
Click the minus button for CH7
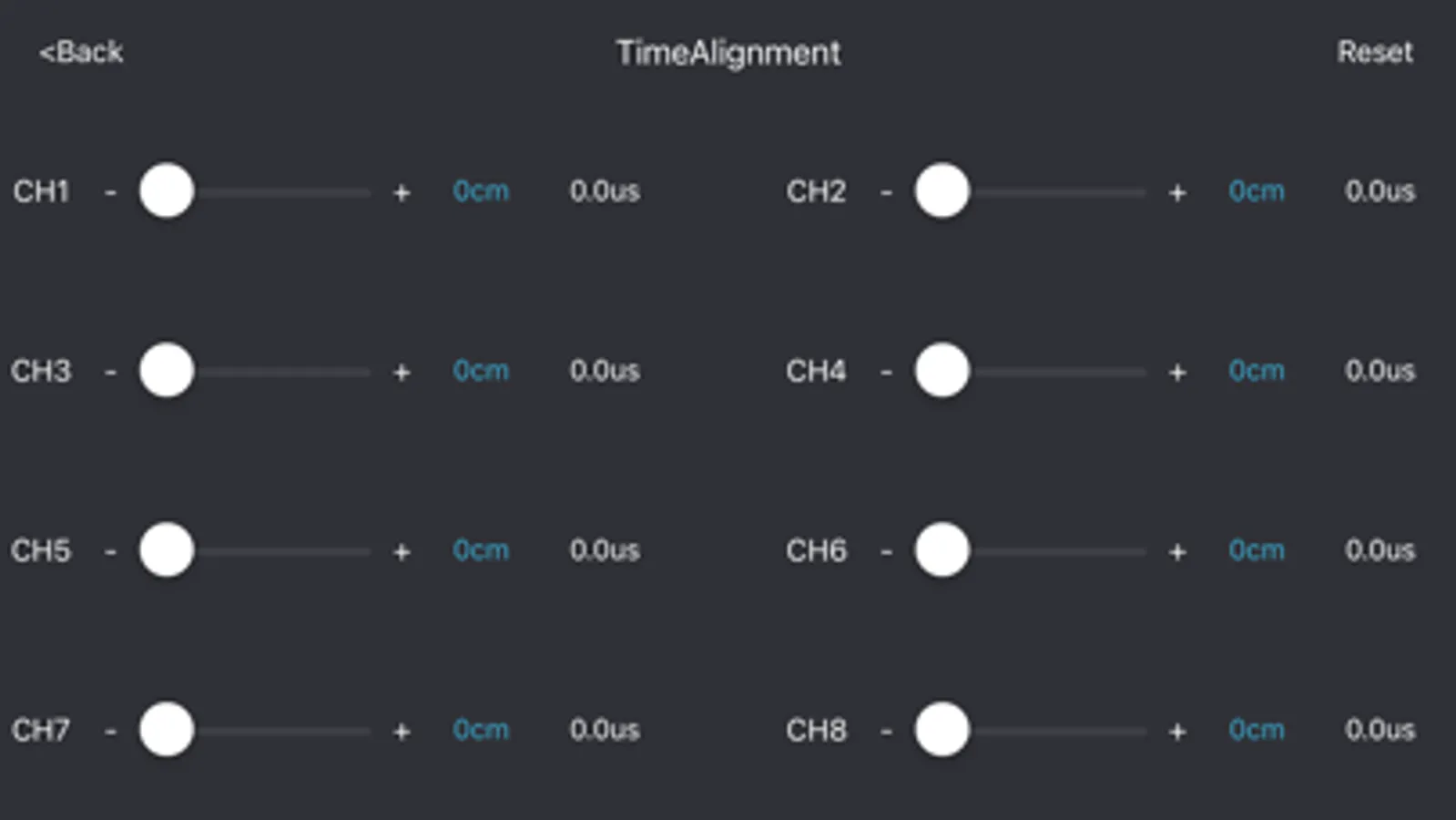[x=113, y=729]
